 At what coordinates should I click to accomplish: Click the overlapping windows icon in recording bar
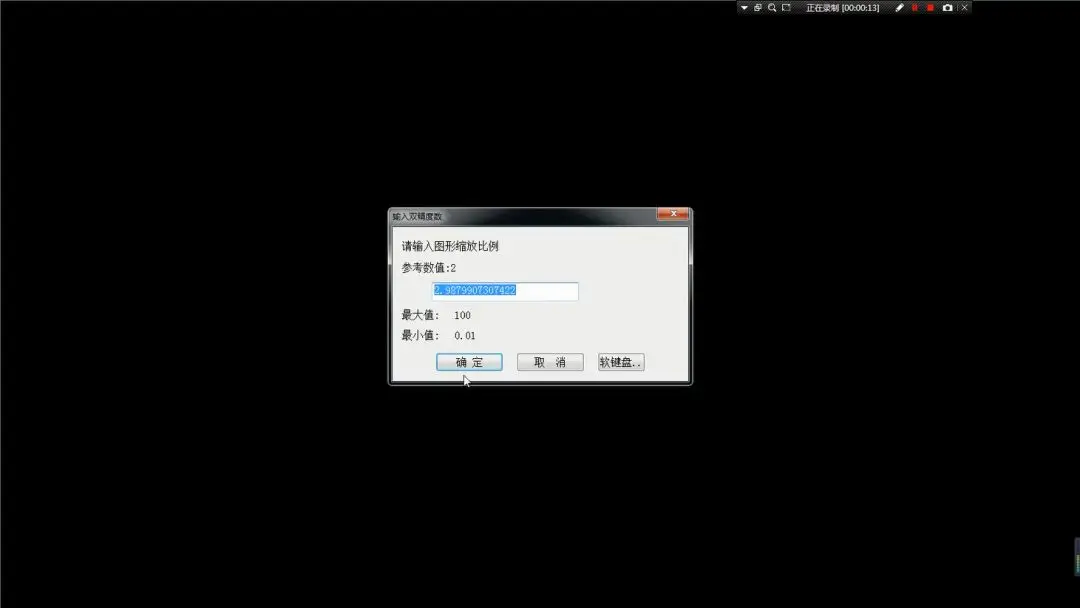click(x=758, y=7)
